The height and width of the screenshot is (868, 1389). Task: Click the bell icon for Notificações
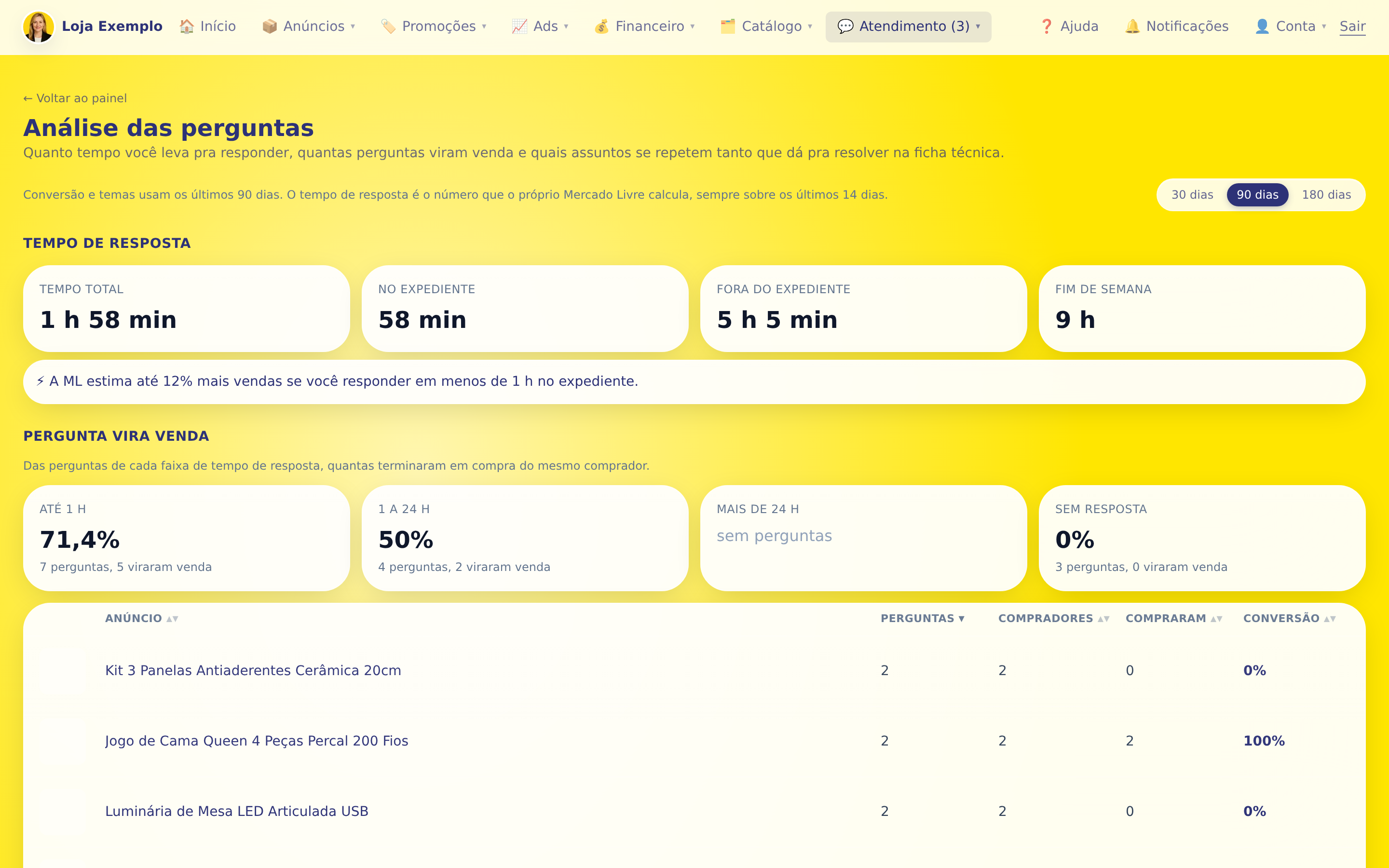(x=1132, y=27)
